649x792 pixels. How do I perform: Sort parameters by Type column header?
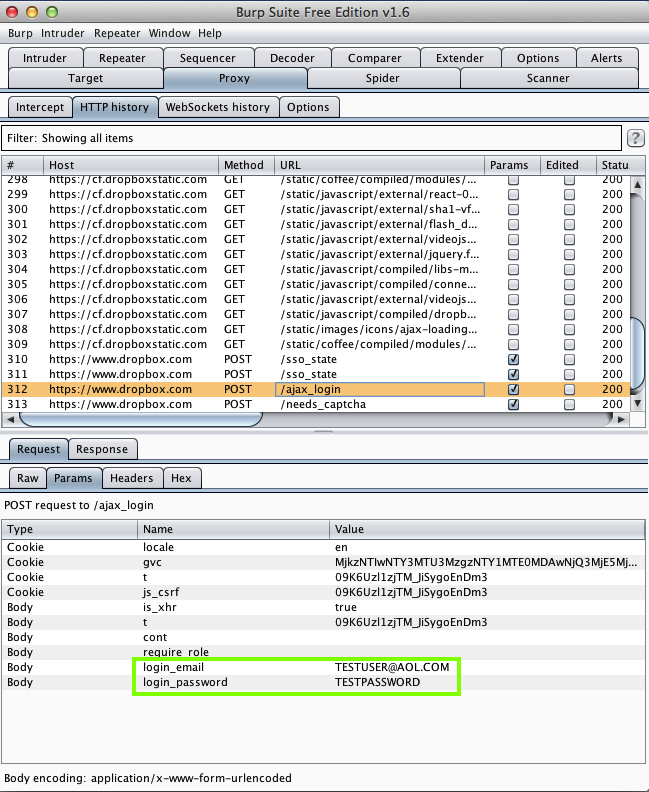(x=70, y=529)
